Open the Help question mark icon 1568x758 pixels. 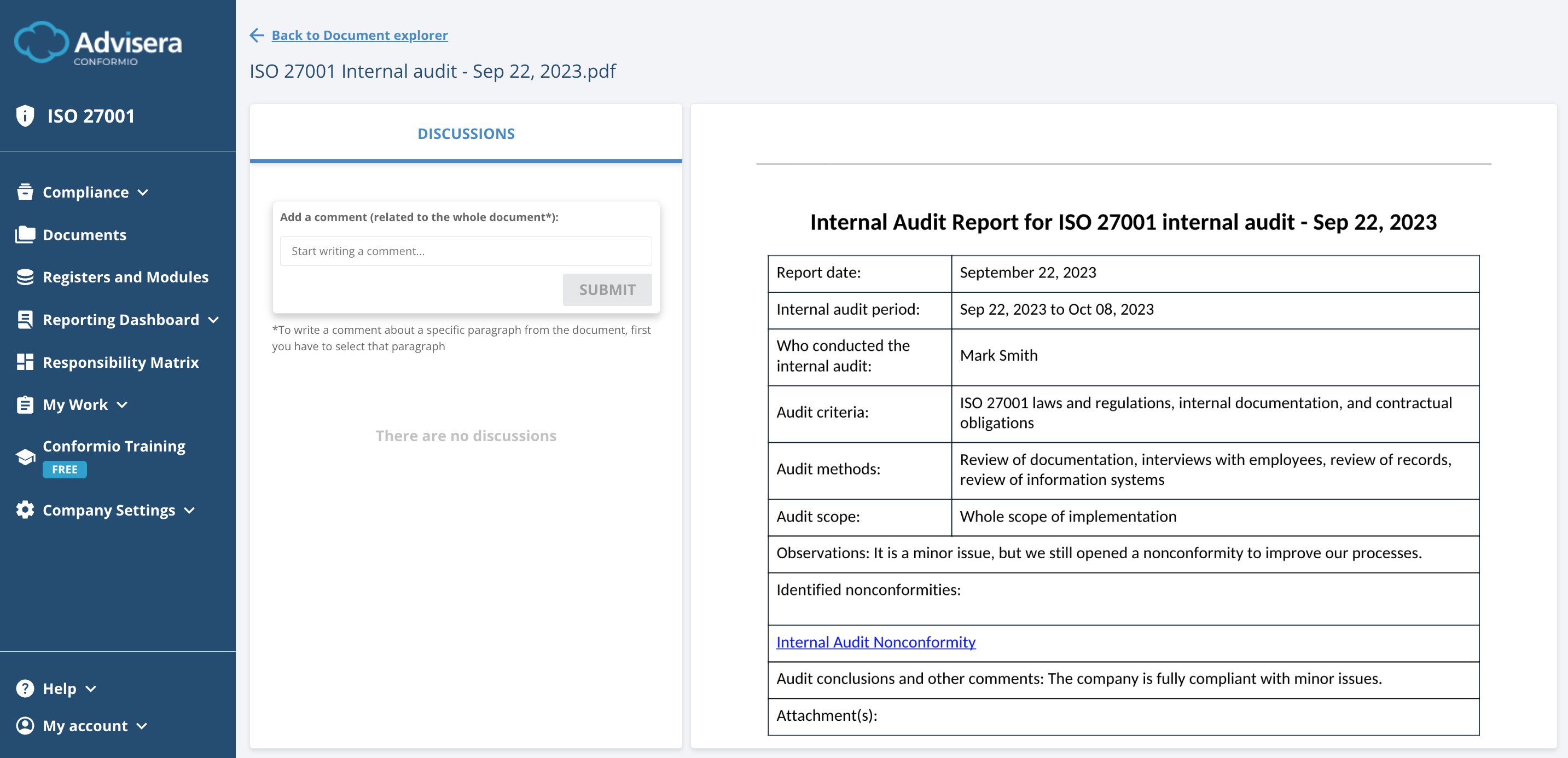[25, 688]
